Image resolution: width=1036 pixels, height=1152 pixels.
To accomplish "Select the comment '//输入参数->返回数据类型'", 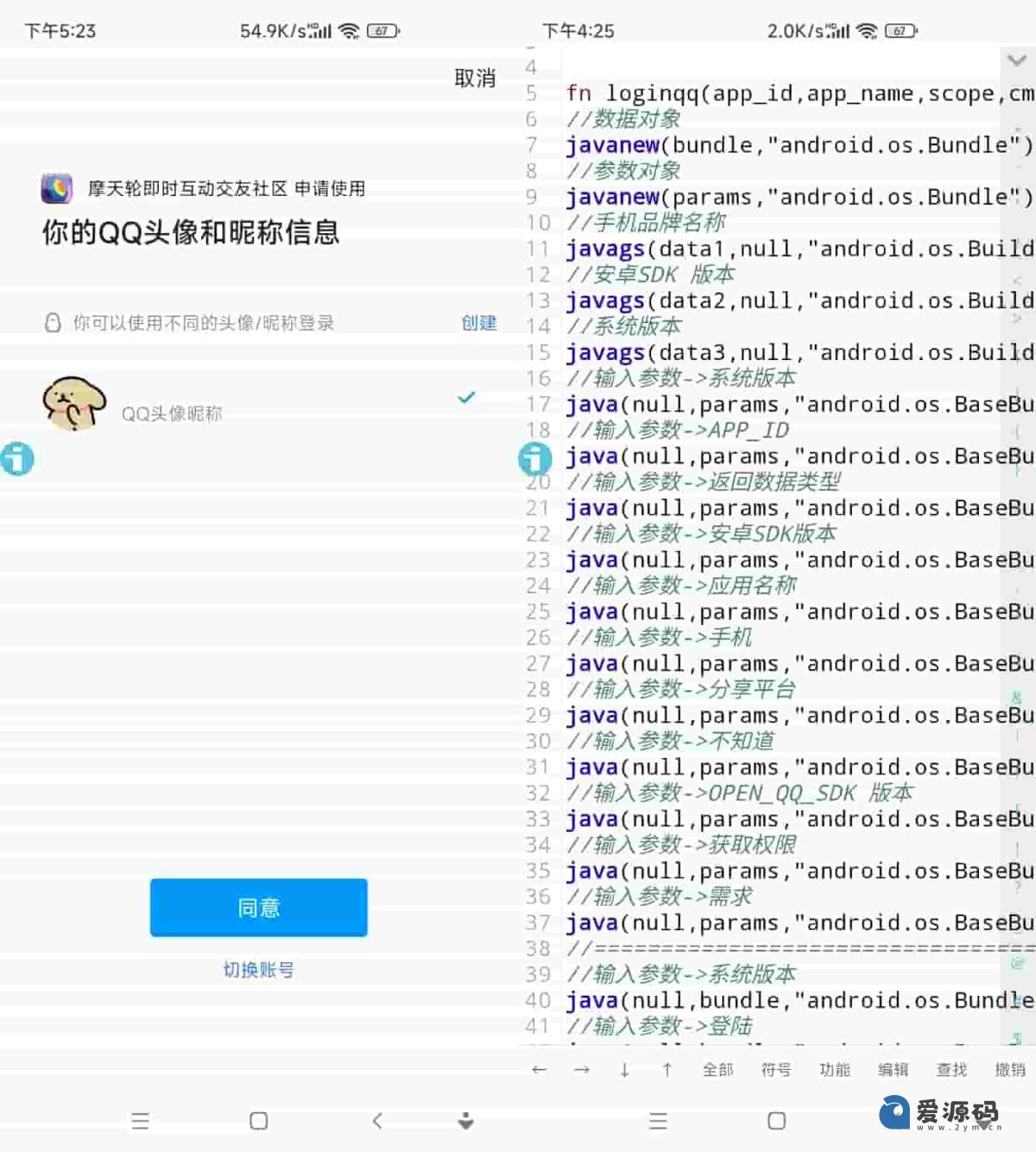I will [x=704, y=482].
